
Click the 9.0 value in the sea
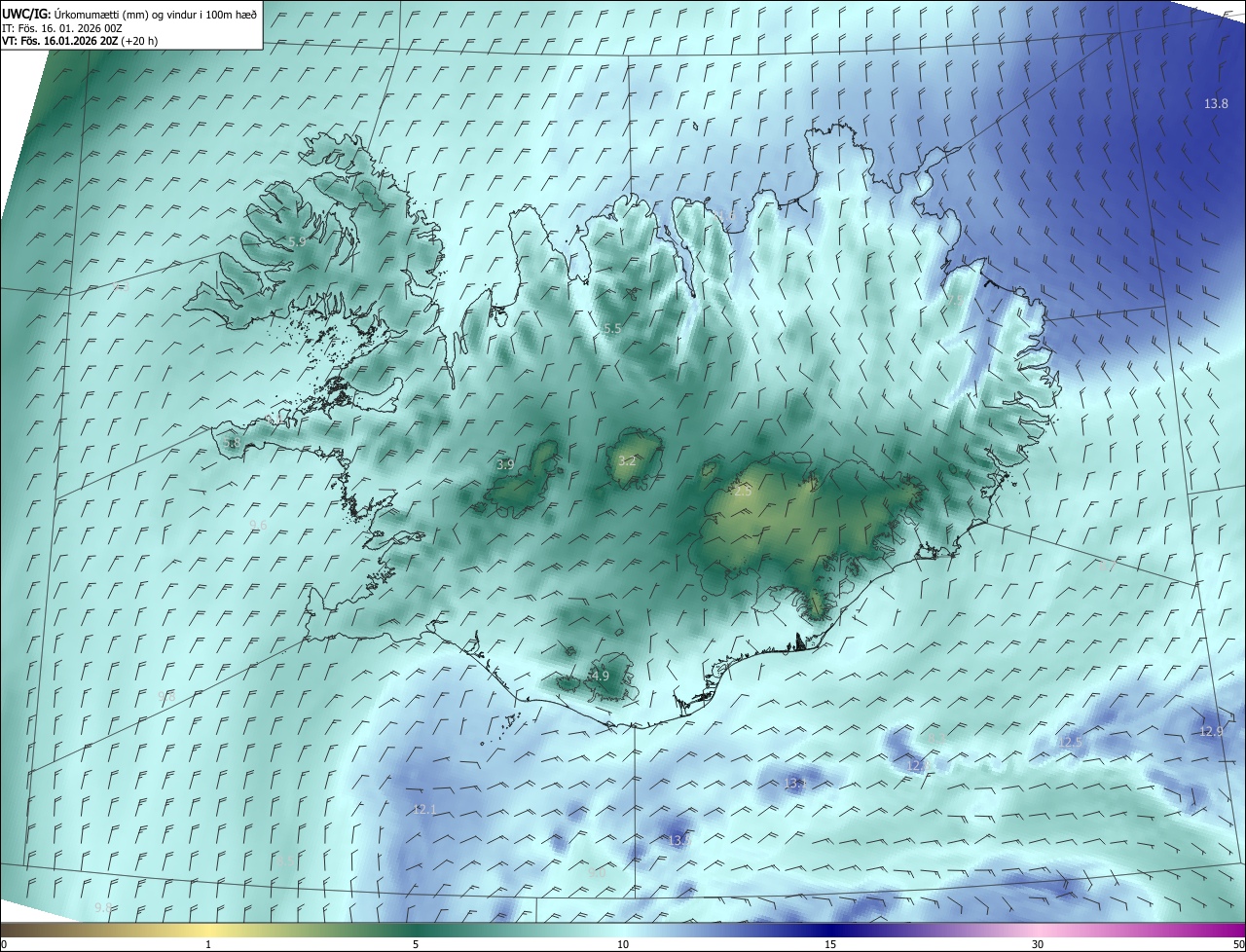598,873
